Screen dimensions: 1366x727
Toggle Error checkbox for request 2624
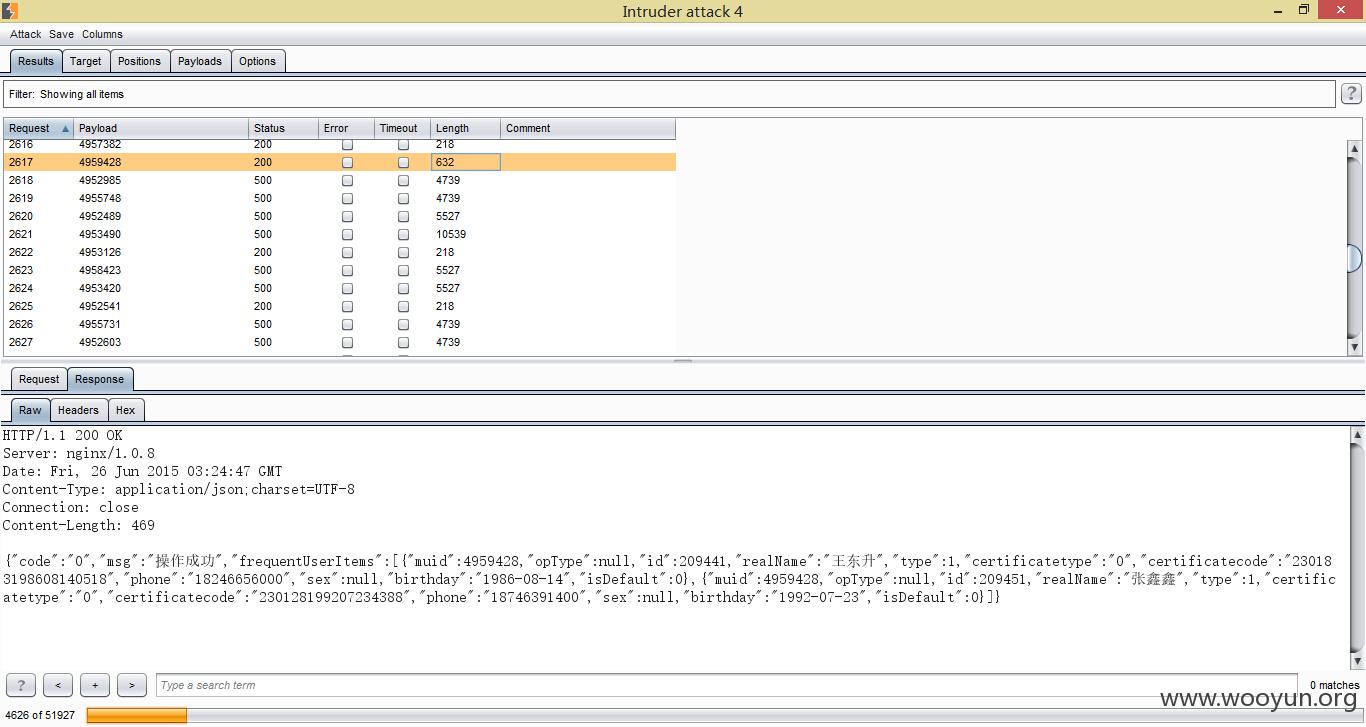[x=347, y=288]
